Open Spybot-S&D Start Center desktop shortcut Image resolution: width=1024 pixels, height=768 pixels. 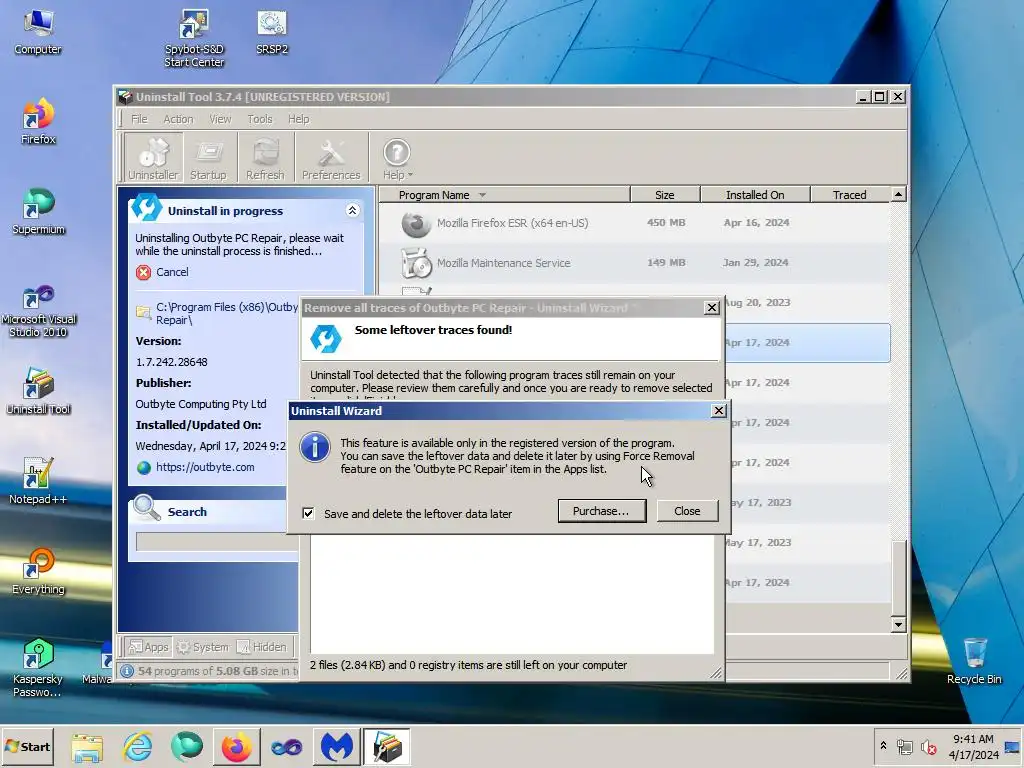click(194, 39)
